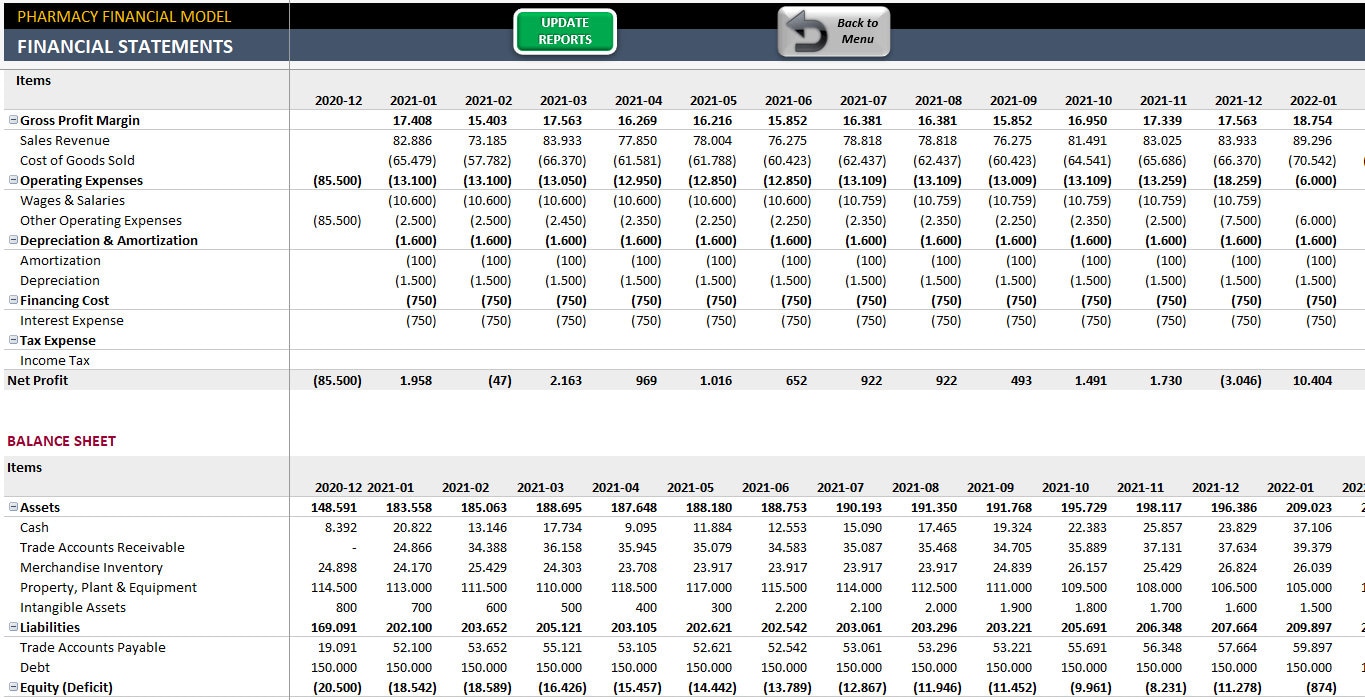
Task: Select the Income Tax row label
Action: [56, 360]
